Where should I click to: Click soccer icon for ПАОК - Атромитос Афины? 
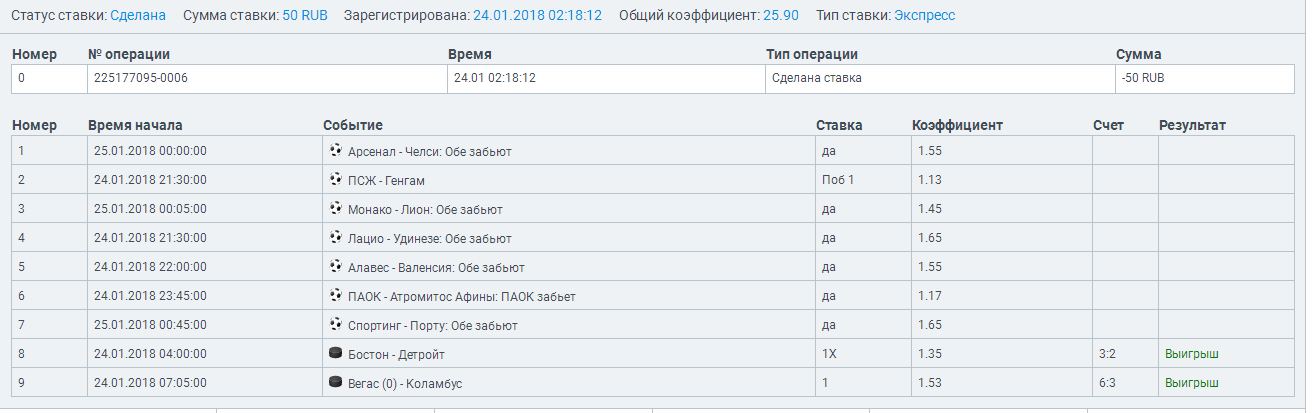point(335,295)
